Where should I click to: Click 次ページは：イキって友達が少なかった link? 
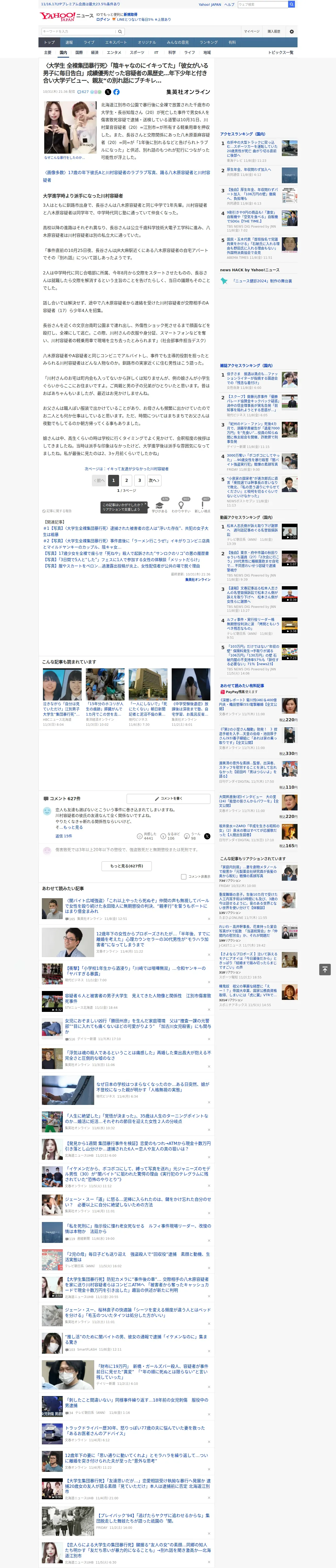127,469
